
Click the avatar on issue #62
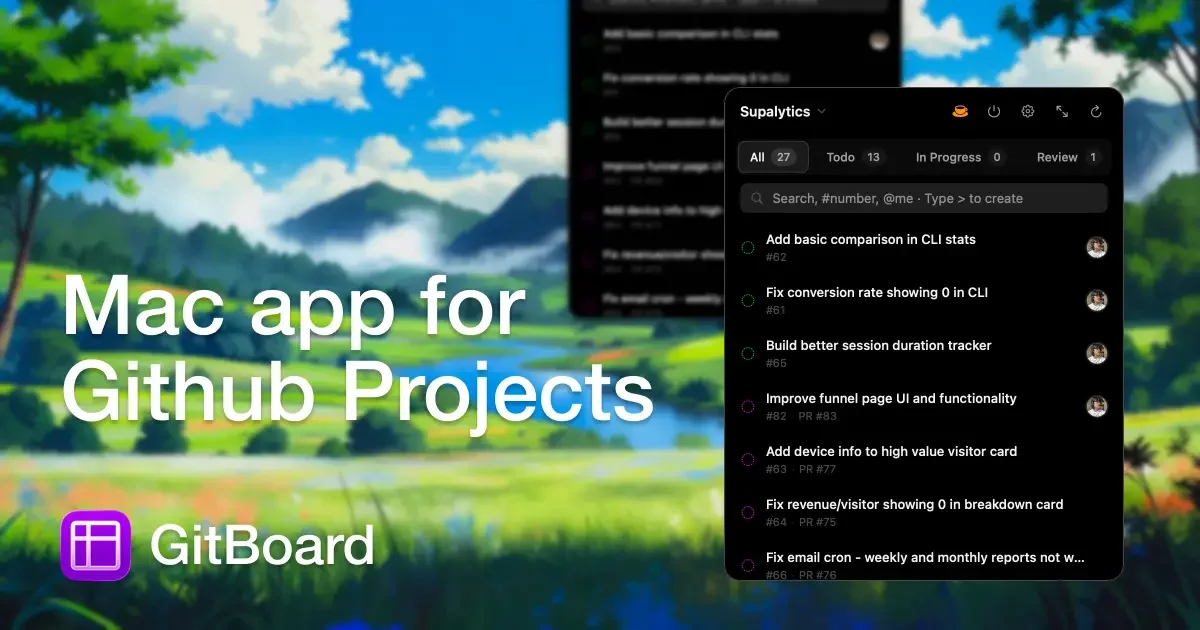click(1097, 247)
